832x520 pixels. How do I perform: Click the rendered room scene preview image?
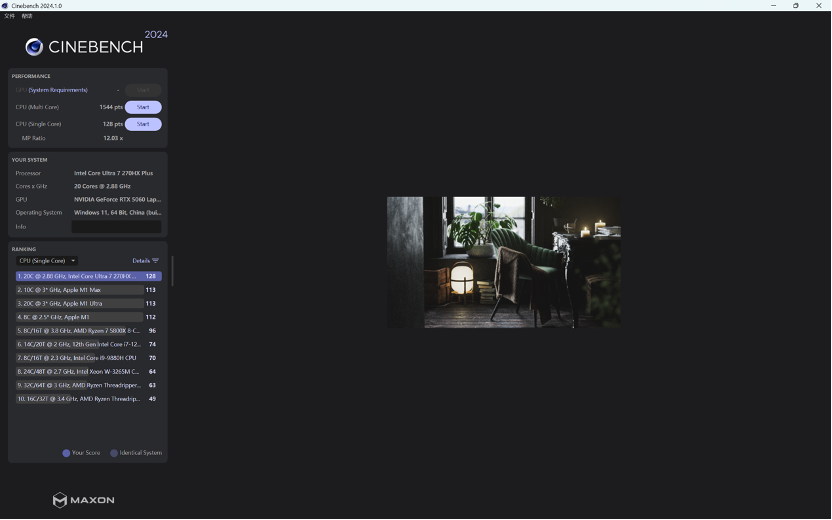click(x=504, y=262)
